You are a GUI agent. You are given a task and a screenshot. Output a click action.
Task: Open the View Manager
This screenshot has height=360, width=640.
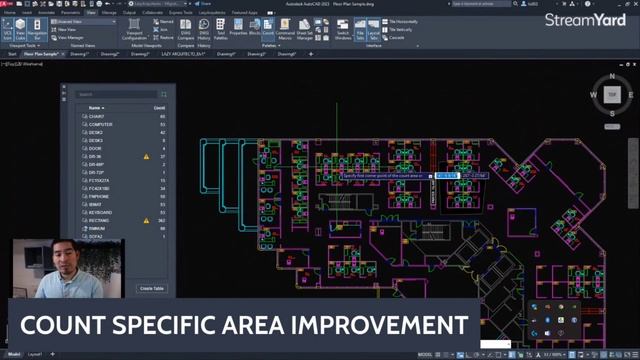[x=67, y=38]
